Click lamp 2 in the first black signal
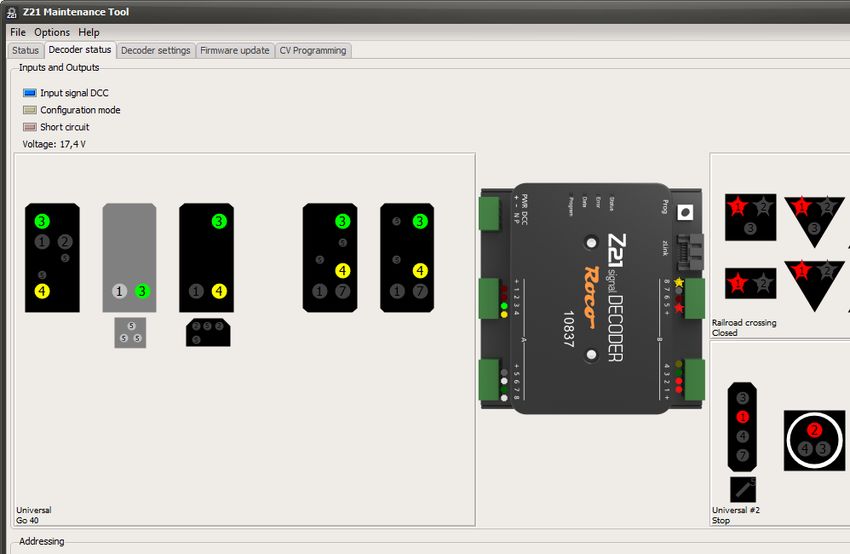The image size is (850, 554). 65,242
